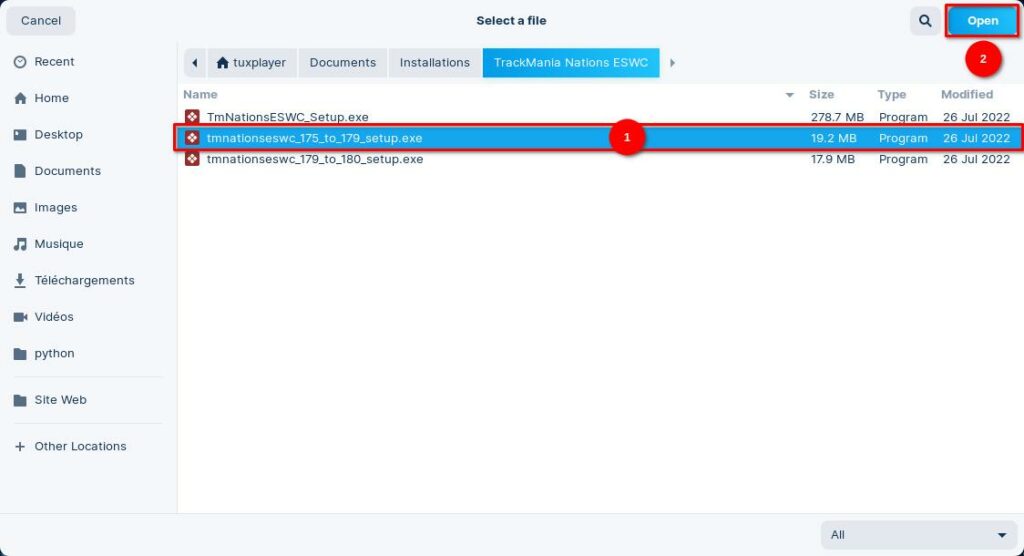Open Other Locations in the sidebar
Screen dimensions: 1024x556
(x=80, y=447)
